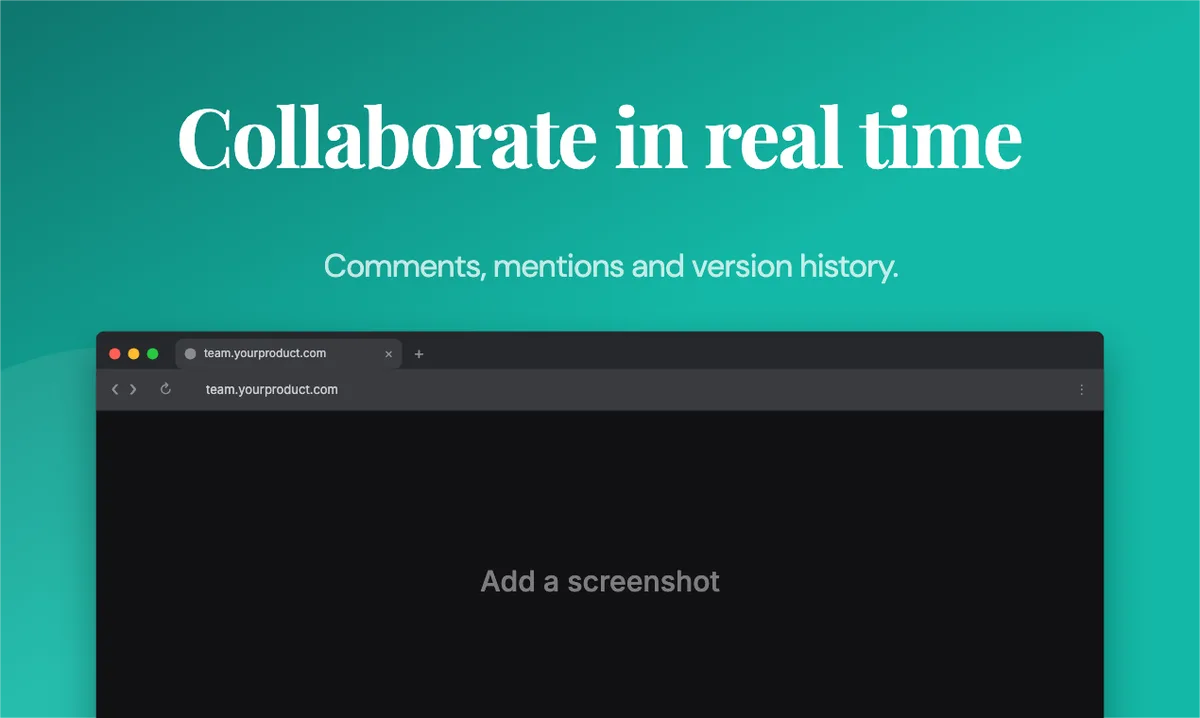Open the three-dot browser menu
1200x718 pixels.
point(1081,390)
